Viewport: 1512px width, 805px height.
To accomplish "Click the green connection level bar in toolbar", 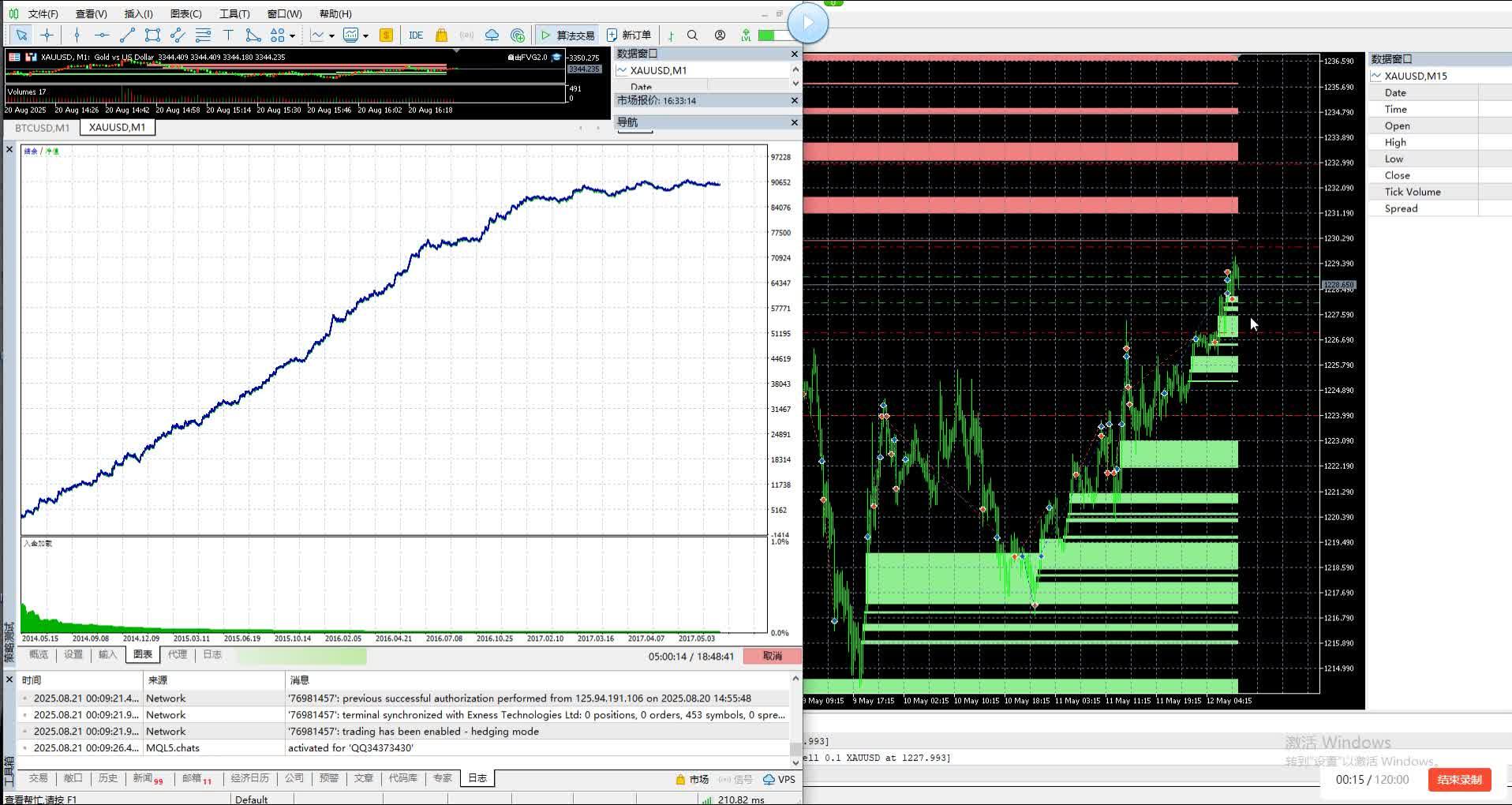I will (x=773, y=35).
